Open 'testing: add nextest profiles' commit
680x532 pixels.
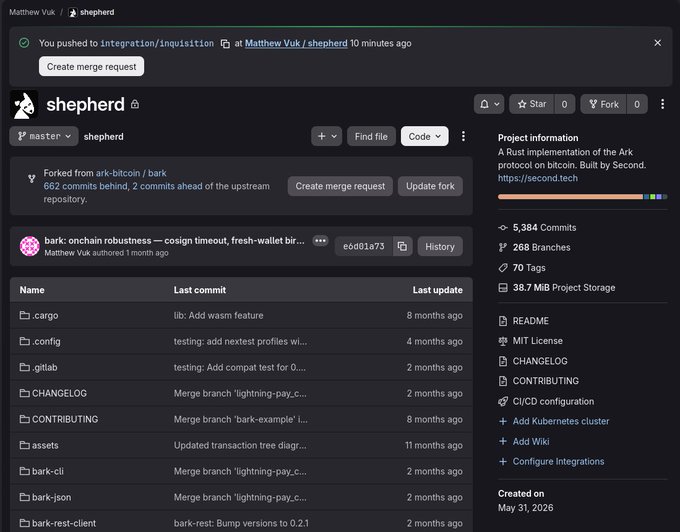(x=240, y=341)
